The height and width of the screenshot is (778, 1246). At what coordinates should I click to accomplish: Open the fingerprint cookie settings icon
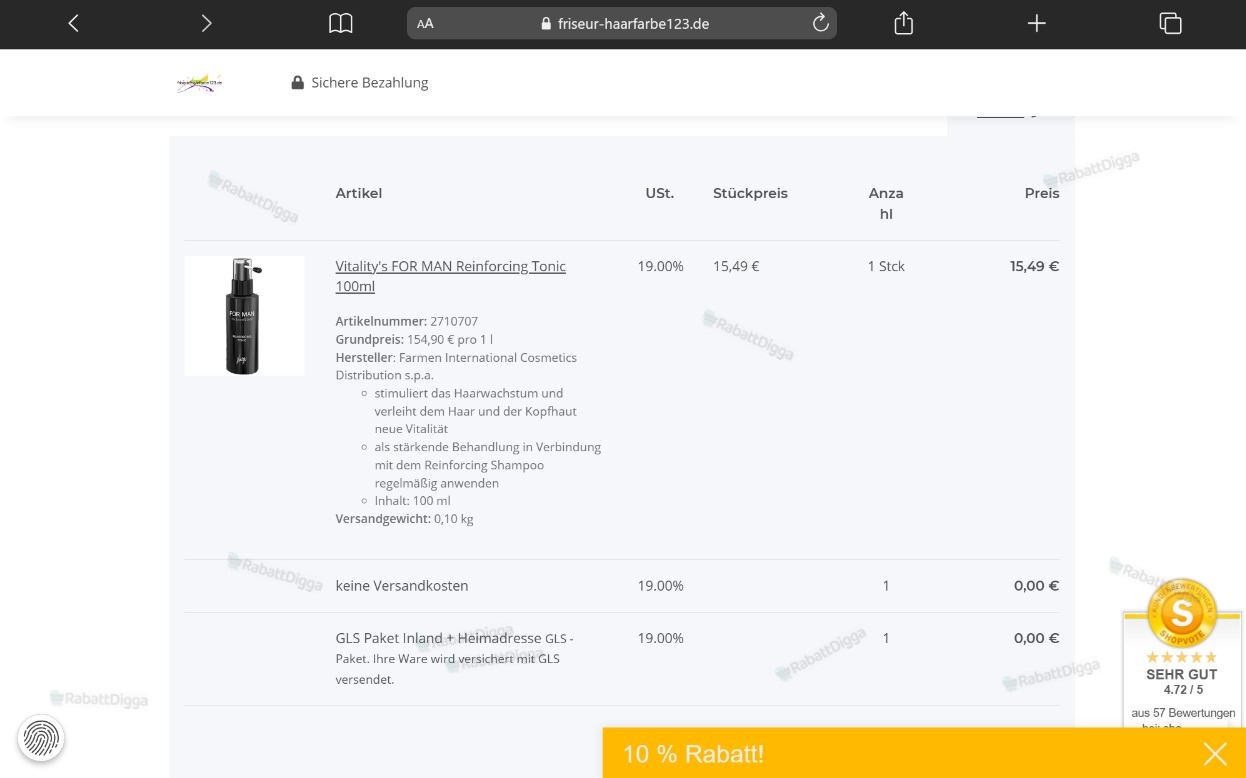(x=41, y=738)
